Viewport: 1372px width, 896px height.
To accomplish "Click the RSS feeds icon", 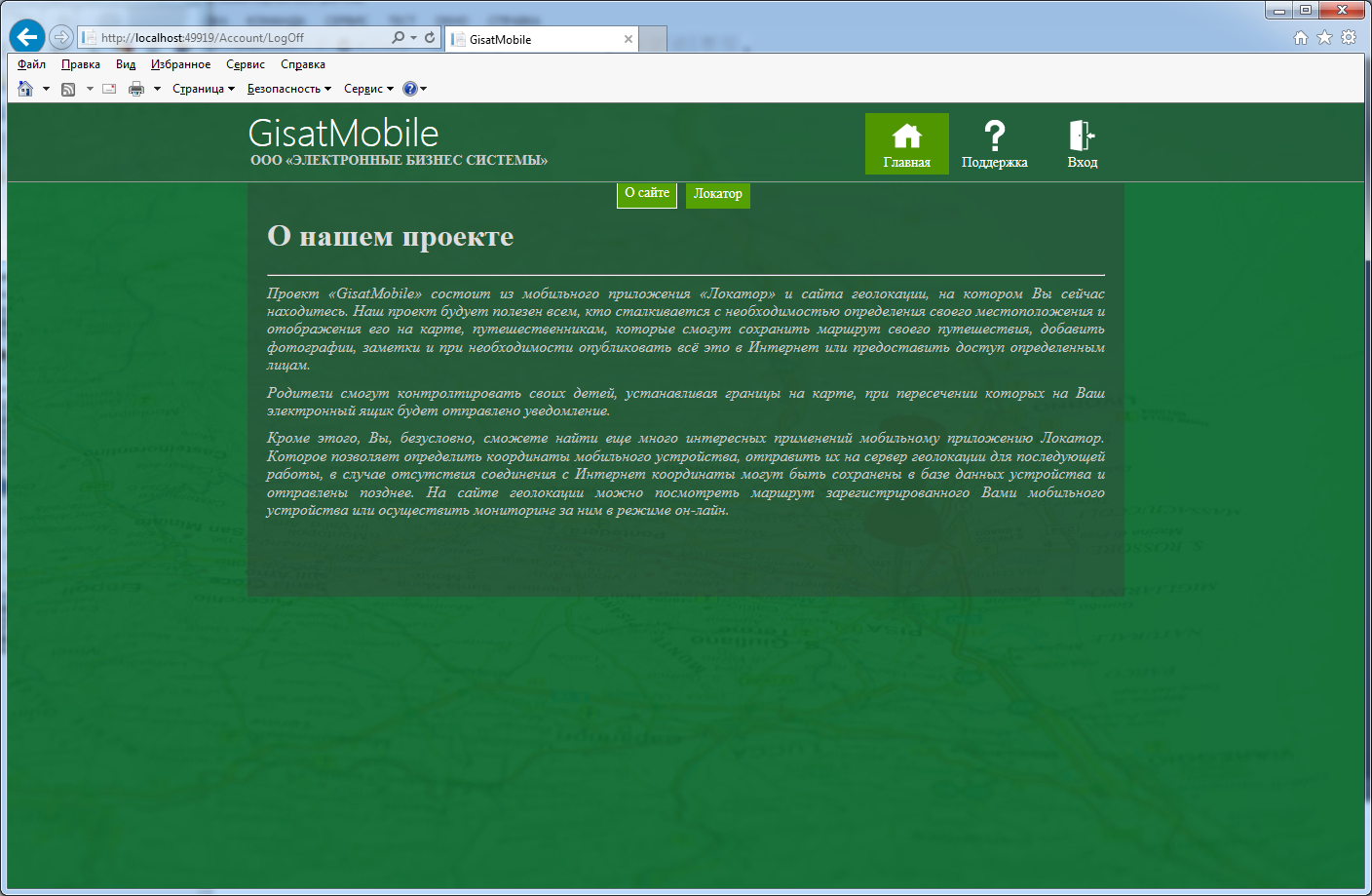I will point(68,89).
